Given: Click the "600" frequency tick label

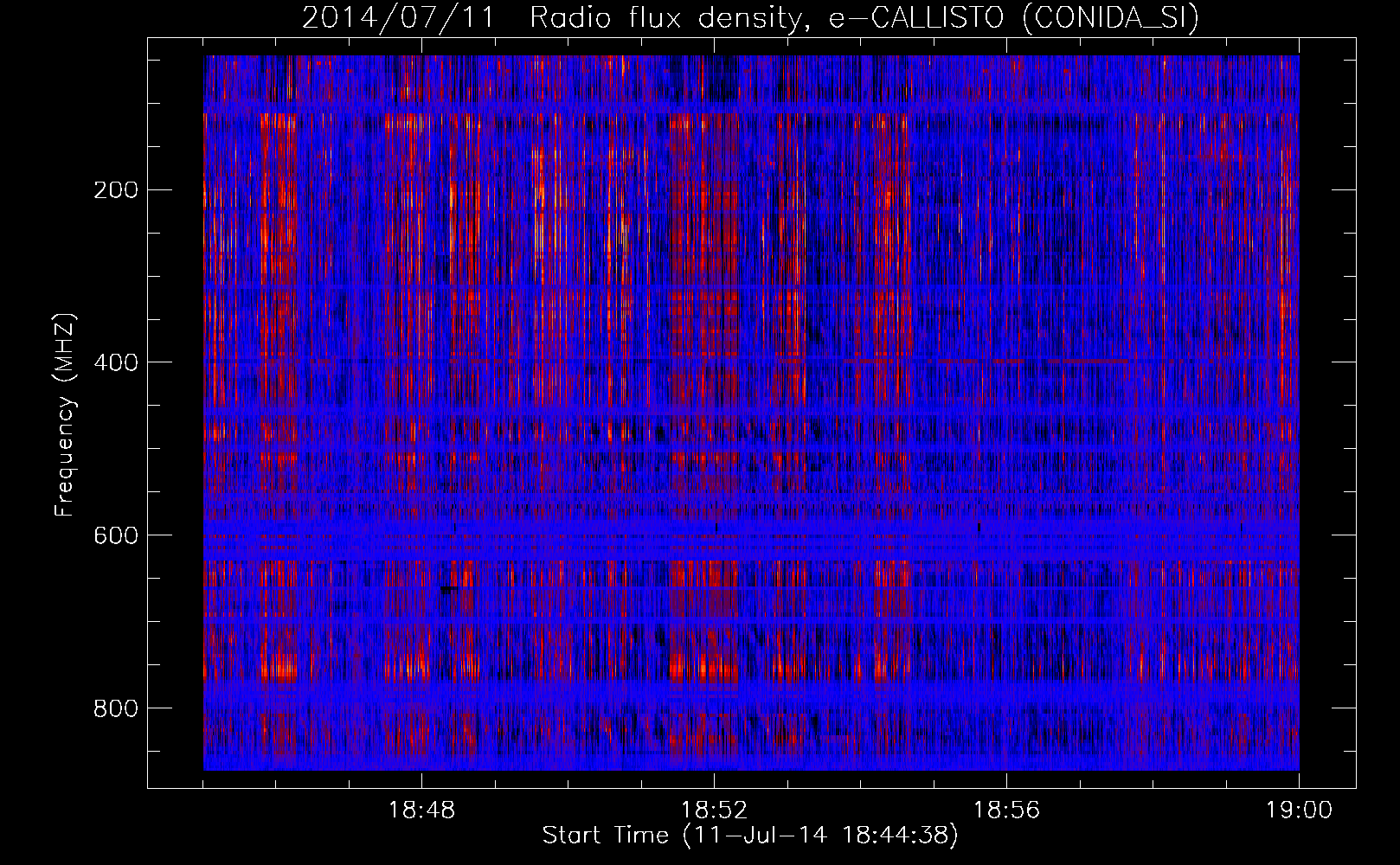Looking at the screenshot, I should pyautogui.click(x=115, y=535).
